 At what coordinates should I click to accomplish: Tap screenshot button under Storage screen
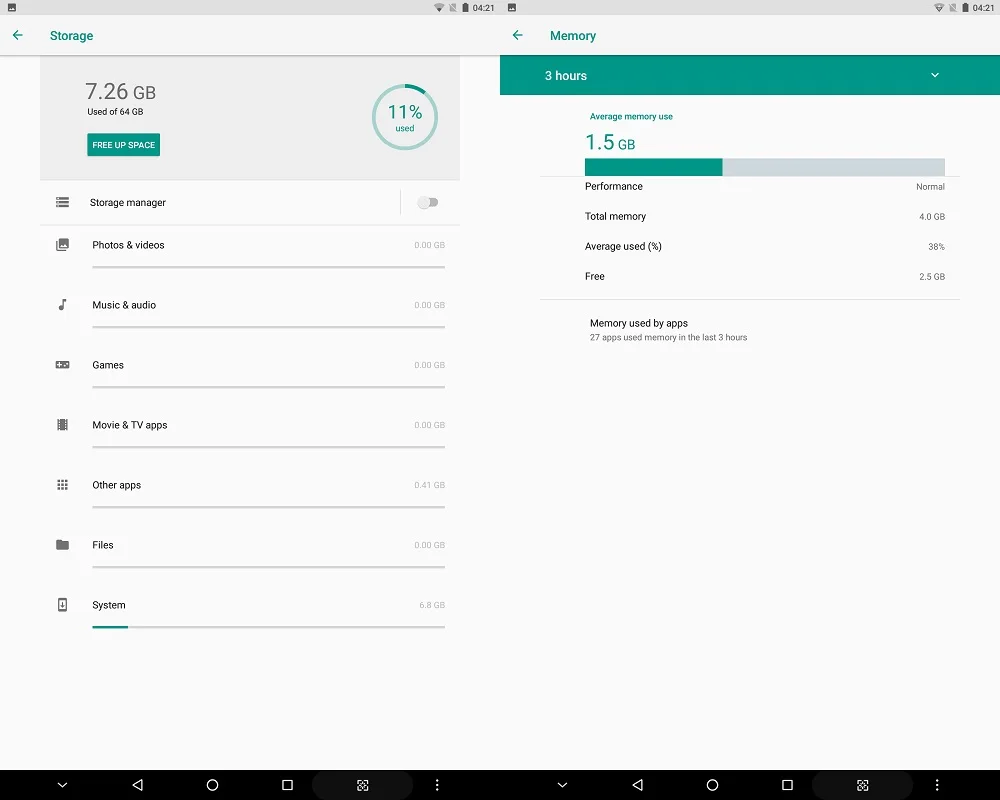[362, 785]
